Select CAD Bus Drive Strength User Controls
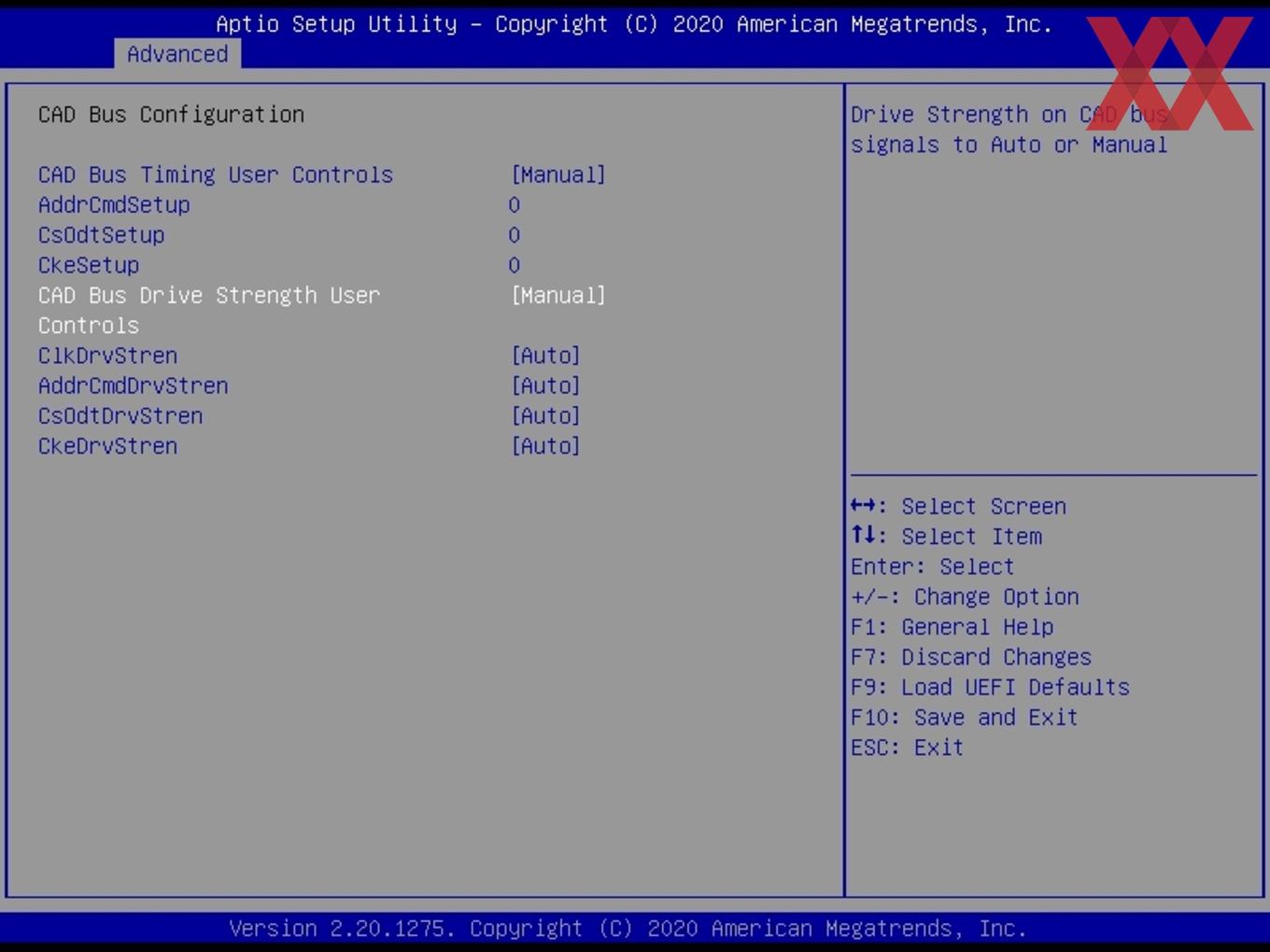 (209, 310)
